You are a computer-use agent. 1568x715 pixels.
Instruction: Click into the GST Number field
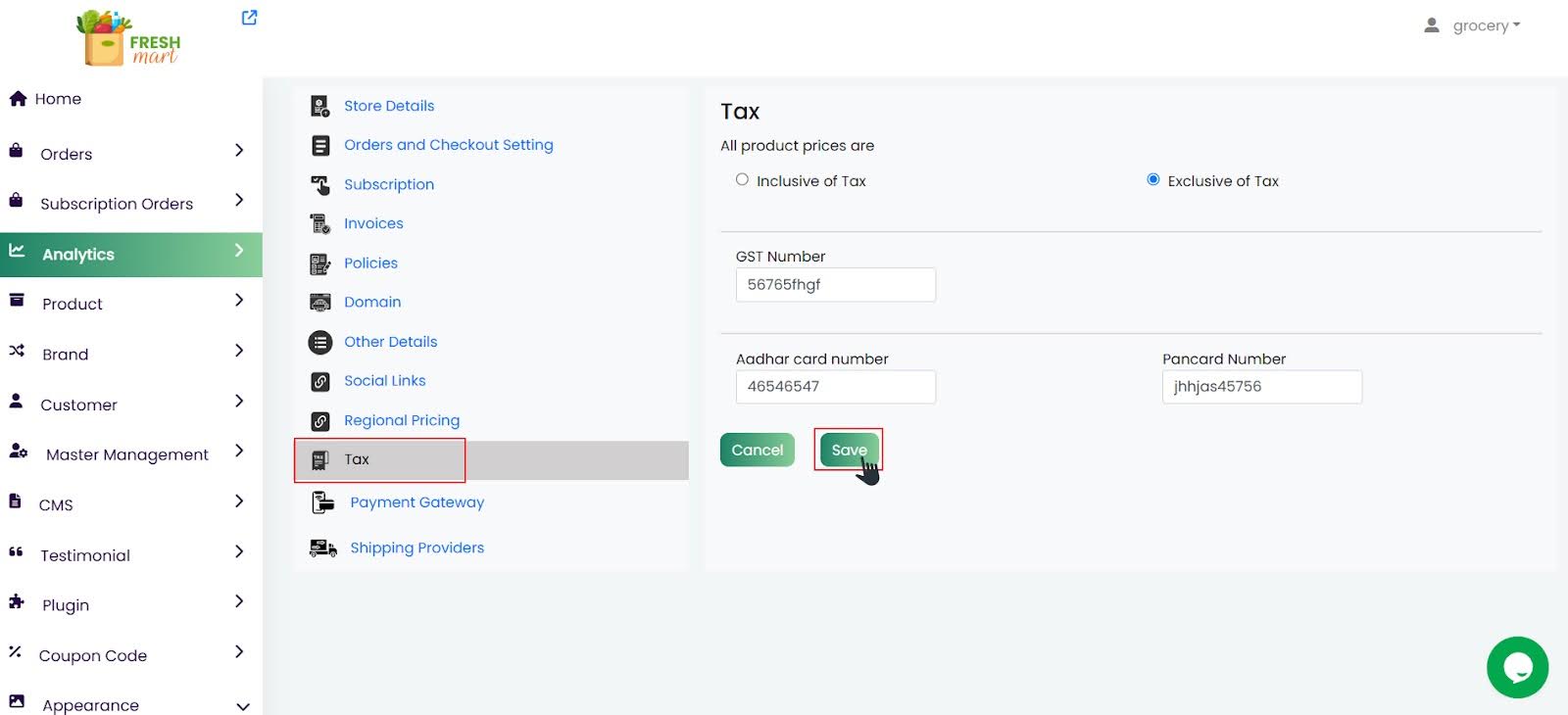pos(835,285)
